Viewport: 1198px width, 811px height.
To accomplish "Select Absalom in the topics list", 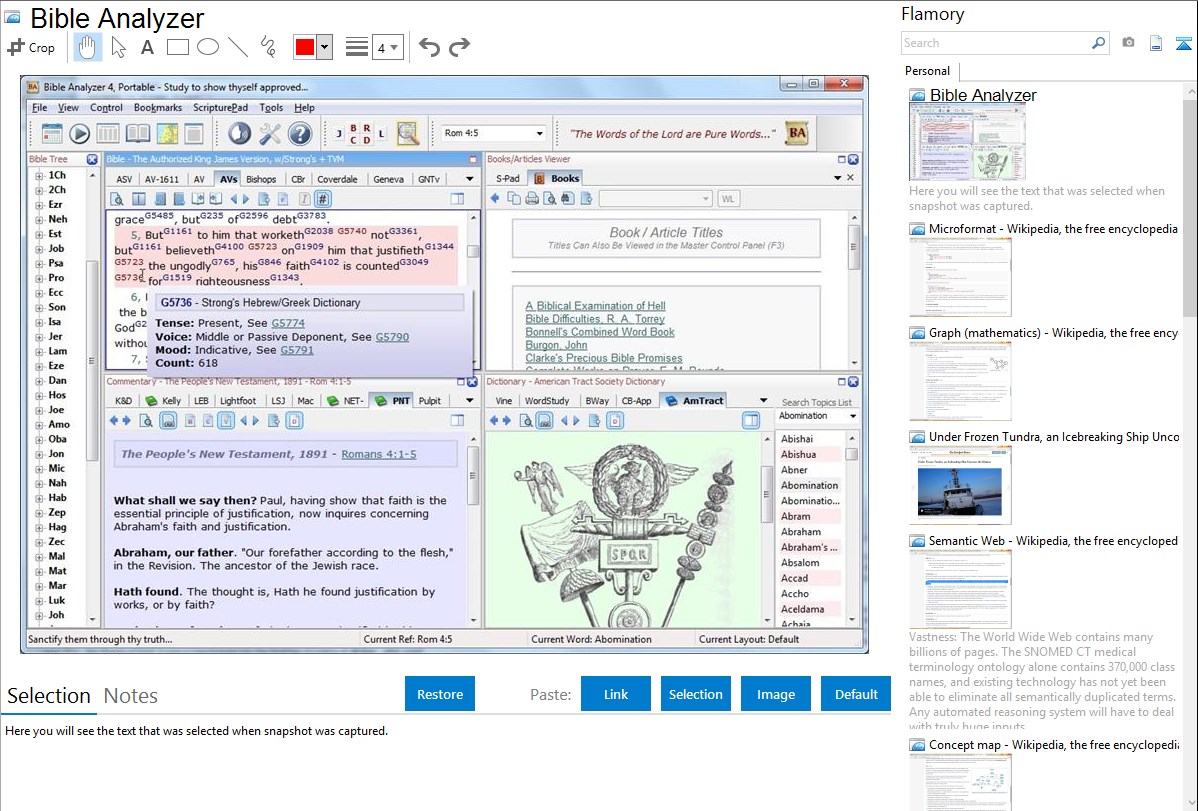I will [x=800, y=563].
